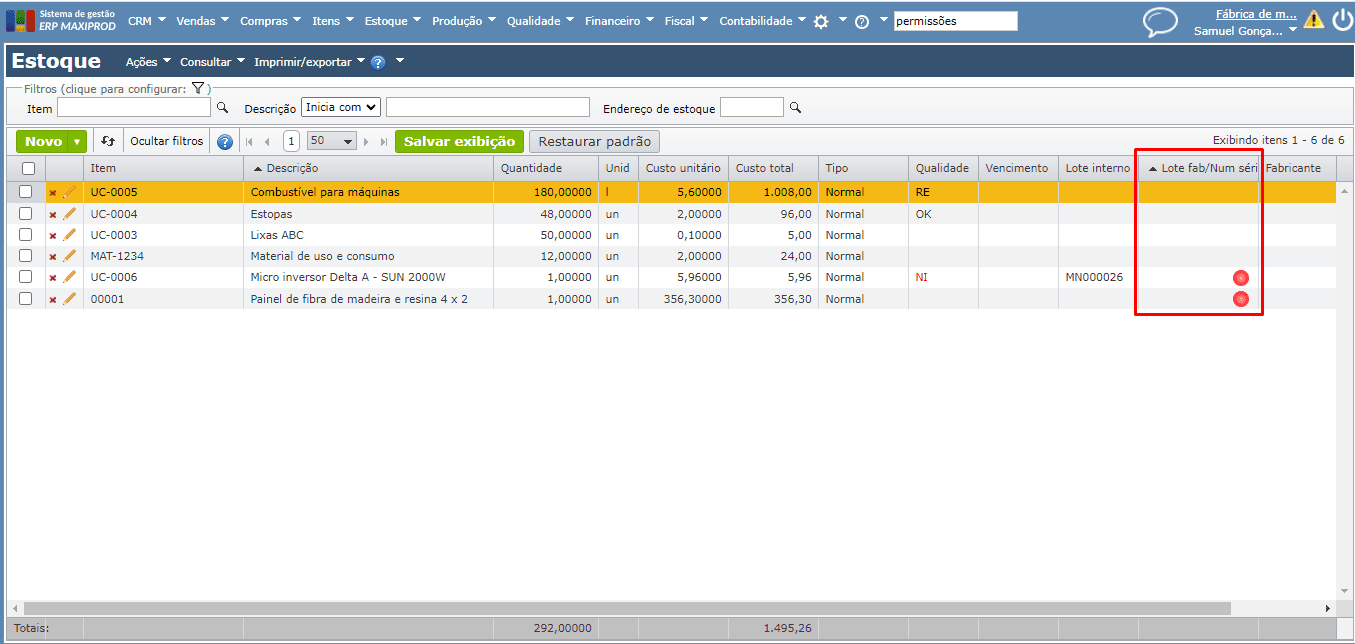Check the UC-0005 row checkbox

point(26,192)
